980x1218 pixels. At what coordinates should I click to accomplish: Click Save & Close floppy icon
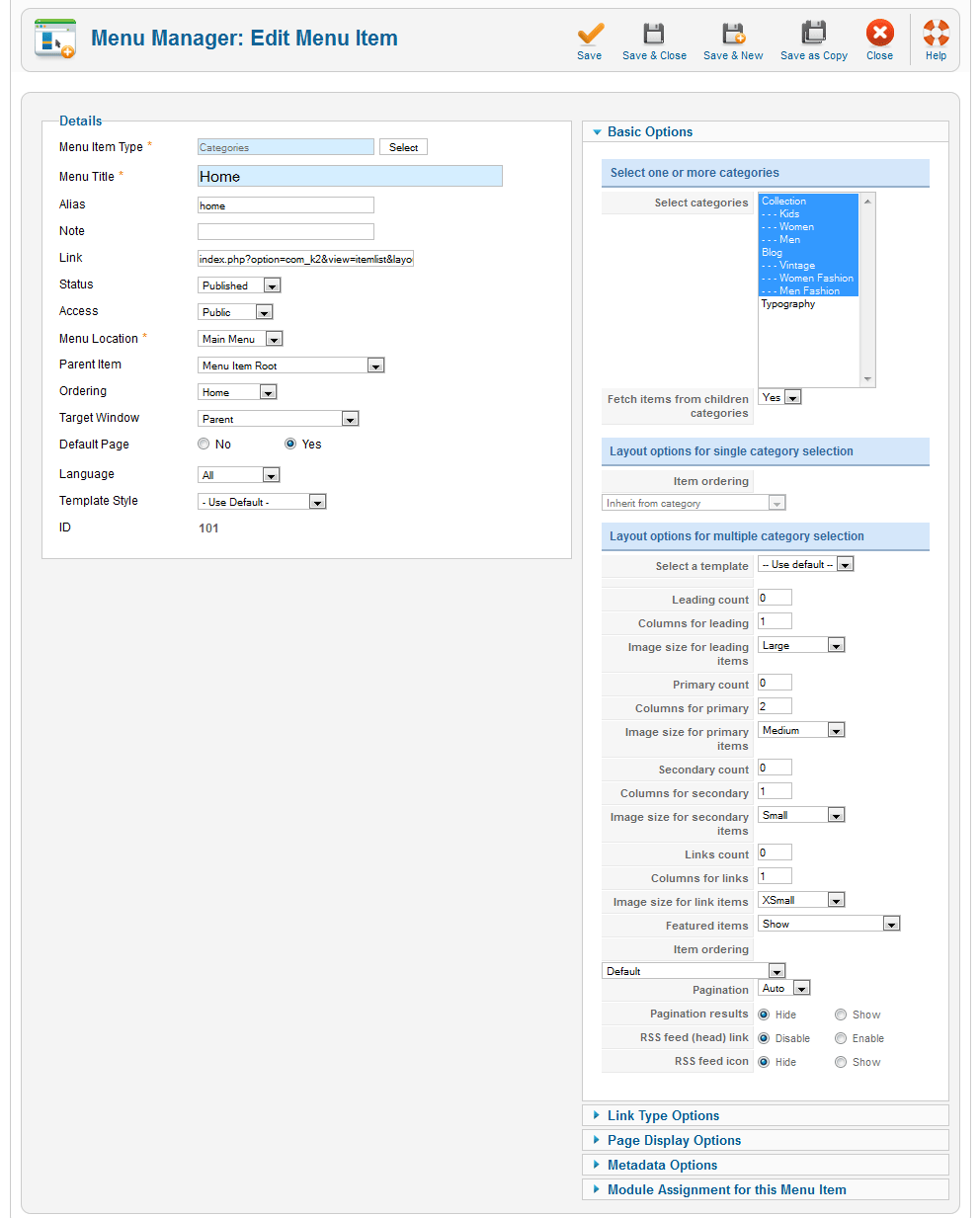click(x=654, y=34)
